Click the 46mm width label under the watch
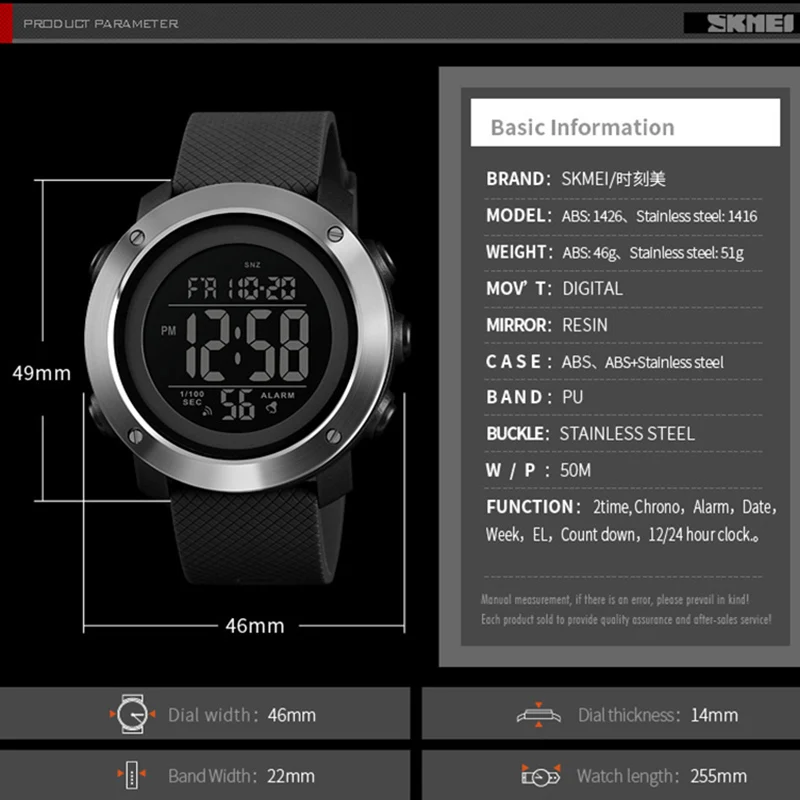 [255, 626]
